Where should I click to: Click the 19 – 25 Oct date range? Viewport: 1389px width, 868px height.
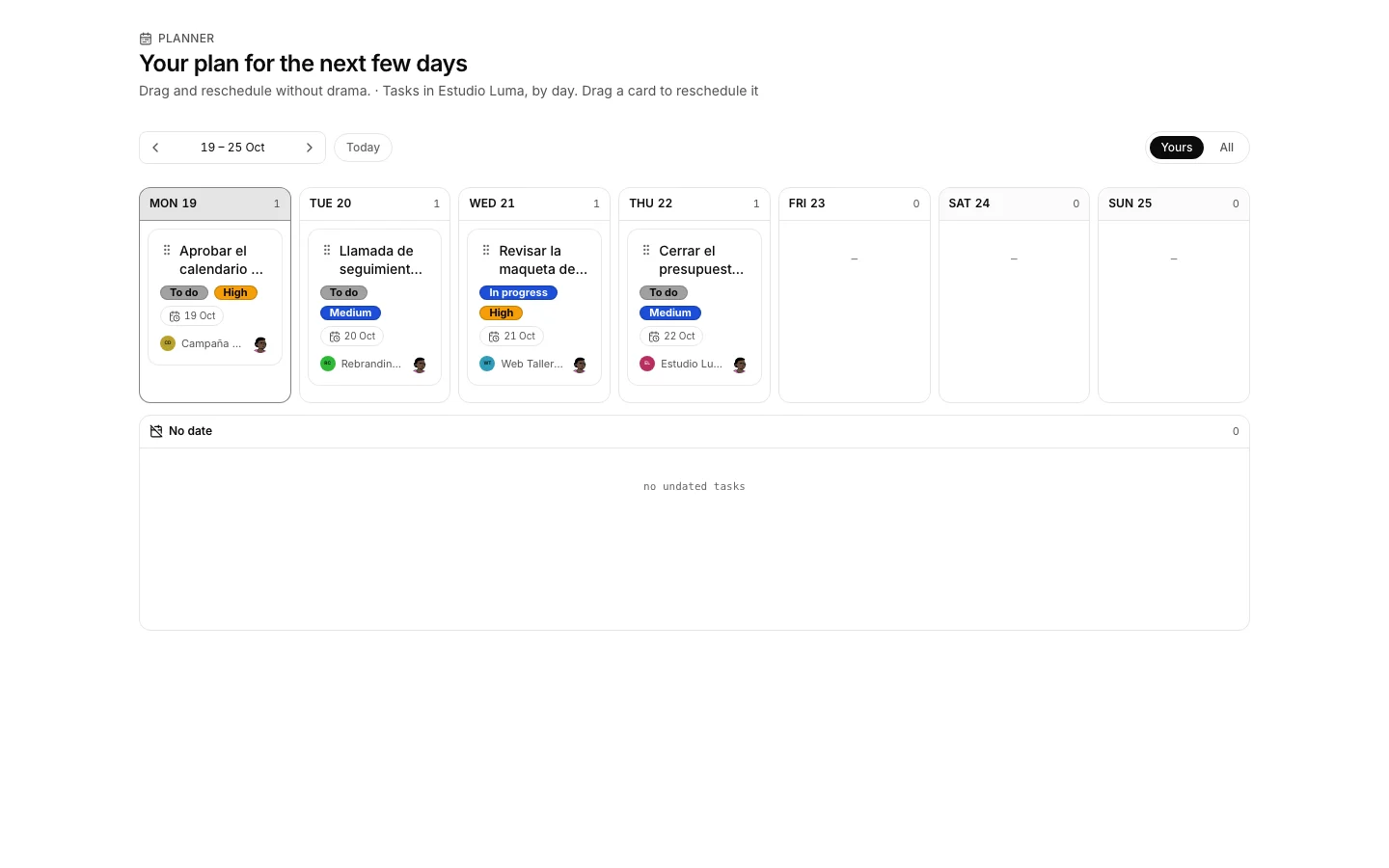point(232,148)
